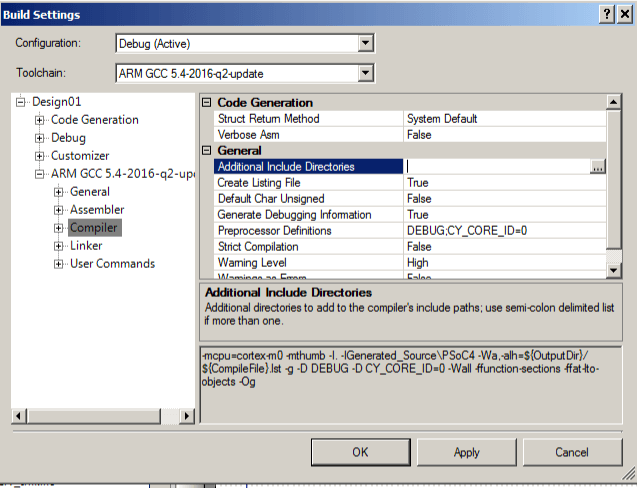Click the Help question mark button
The height and width of the screenshot is (488, 637).
click(607, 14)
